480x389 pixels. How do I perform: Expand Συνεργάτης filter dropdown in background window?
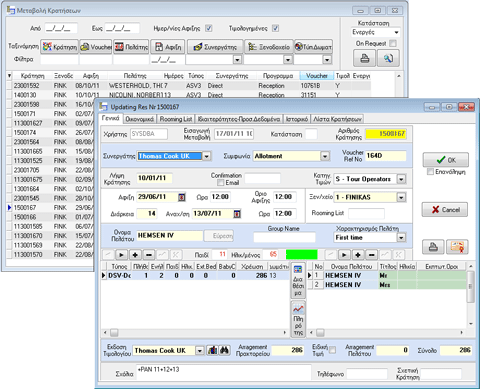pos(237,60)
